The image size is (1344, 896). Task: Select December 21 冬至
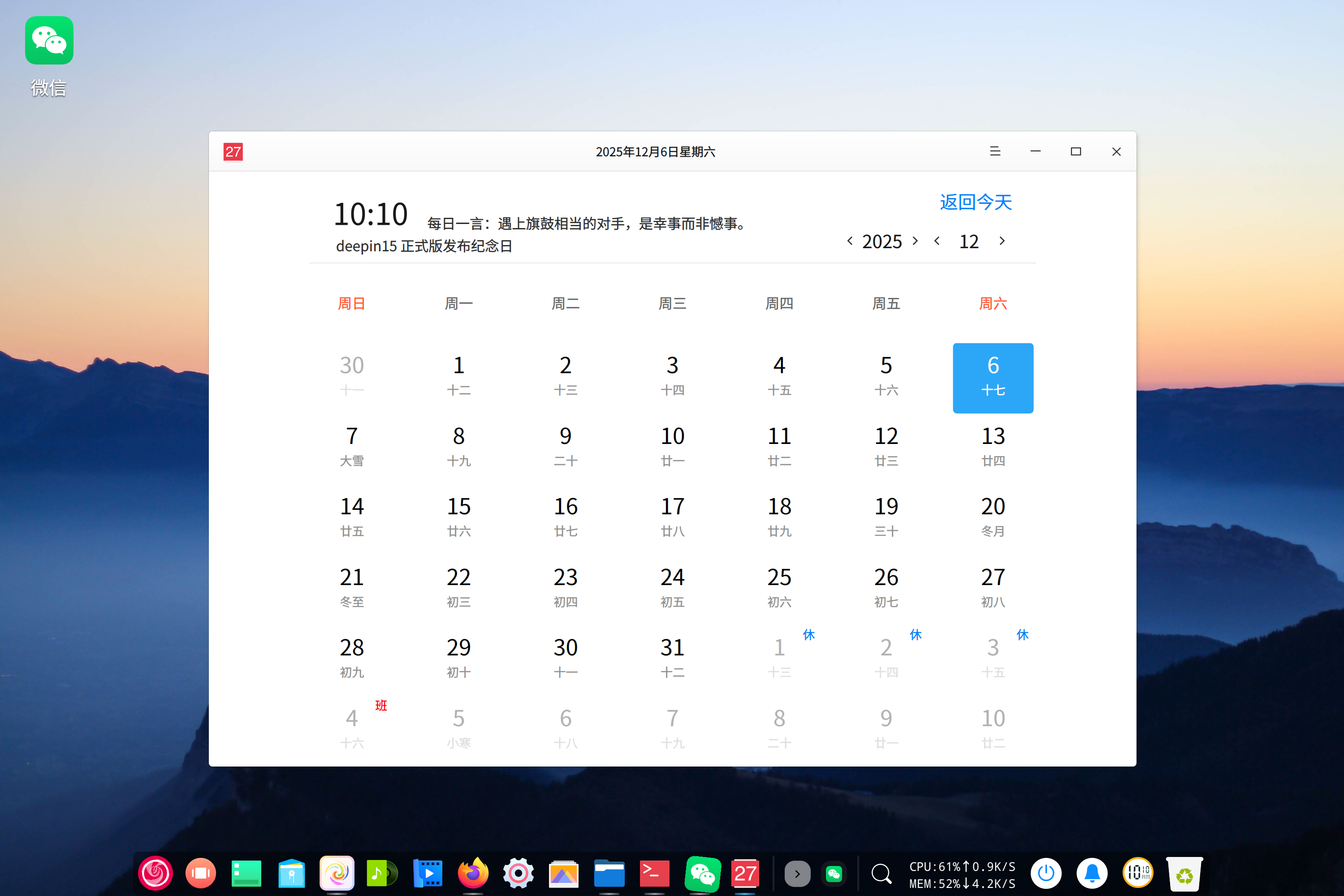(352, 587)
